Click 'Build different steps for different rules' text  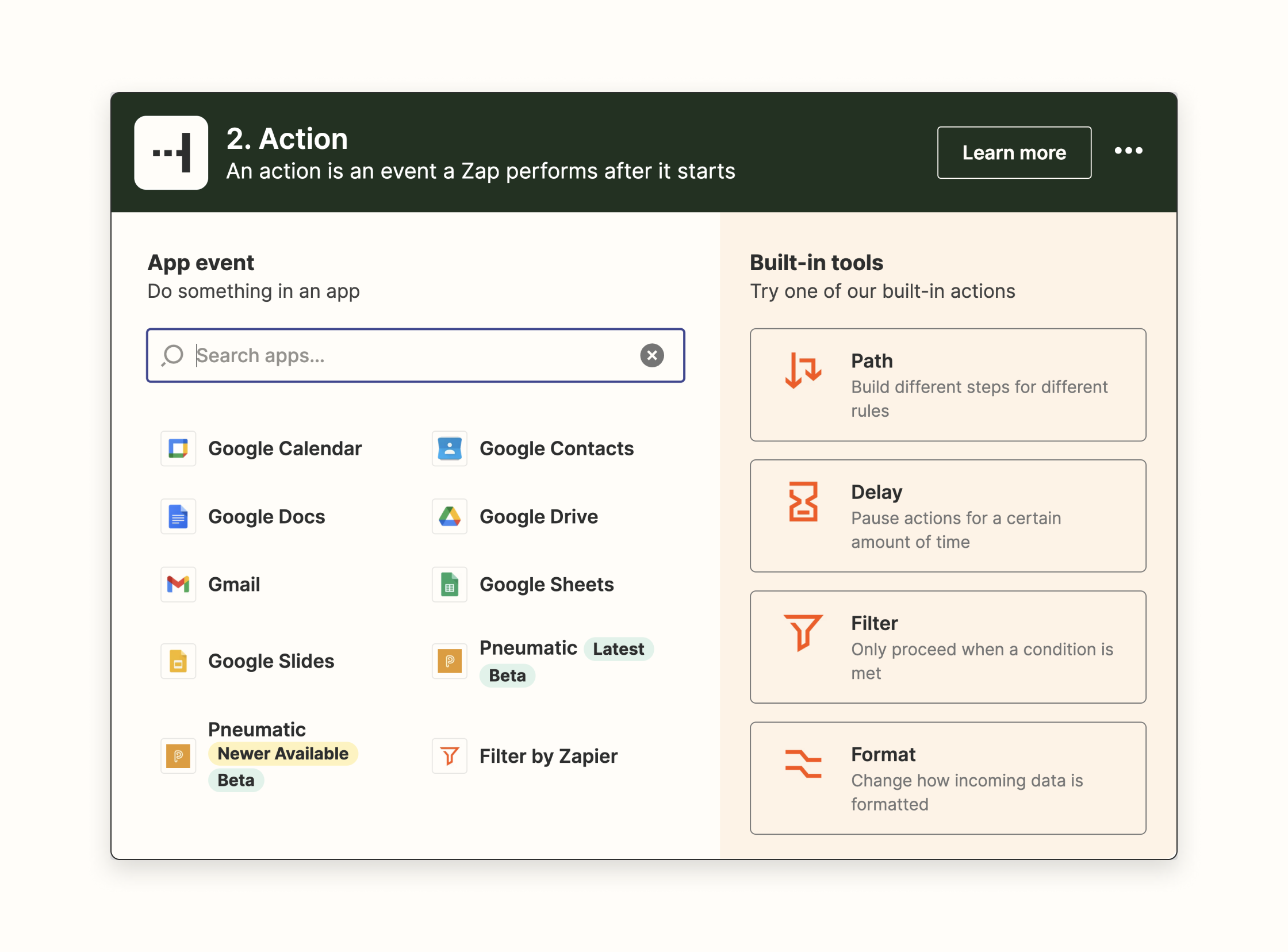click(x=979, y=399)
